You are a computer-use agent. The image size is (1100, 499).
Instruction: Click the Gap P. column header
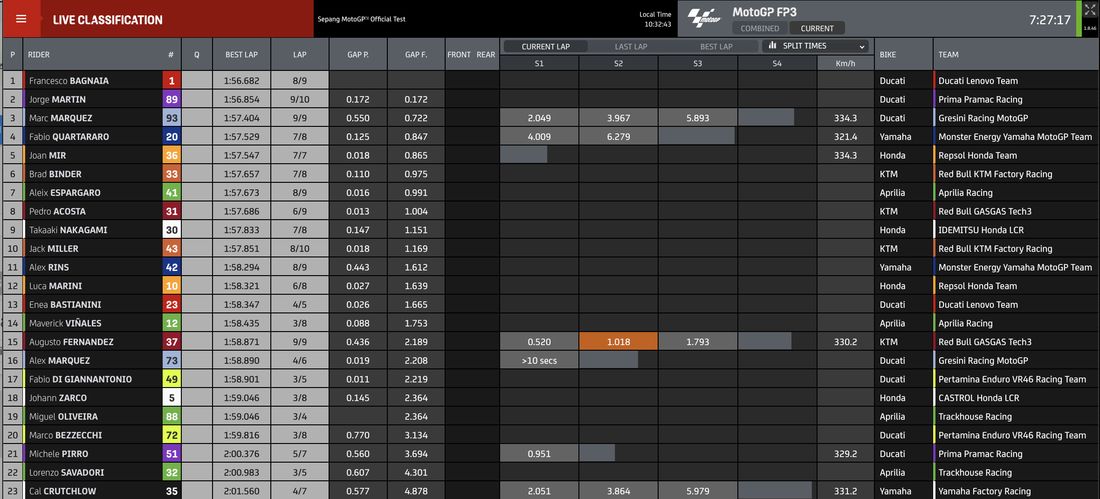click(358, 54)
